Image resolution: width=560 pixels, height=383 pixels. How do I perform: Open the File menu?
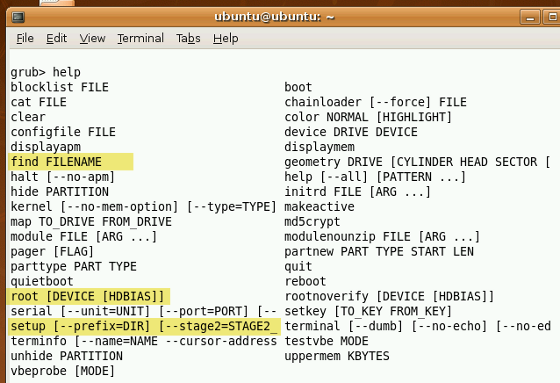tap(25, 38)
